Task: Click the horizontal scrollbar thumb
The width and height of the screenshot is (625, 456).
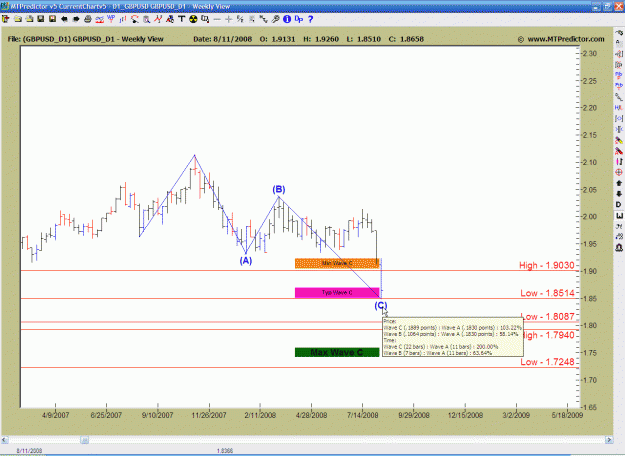Action: (x=85, y=440)
